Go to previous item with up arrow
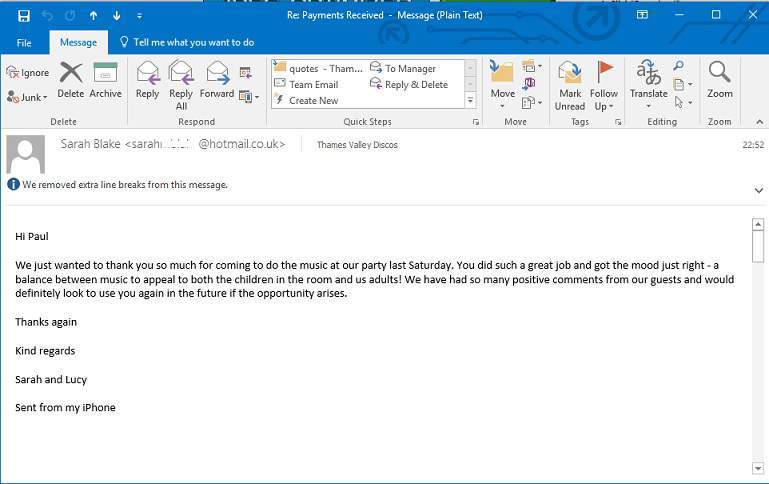This screenshot has height=484, width=769. pos(94,15)
